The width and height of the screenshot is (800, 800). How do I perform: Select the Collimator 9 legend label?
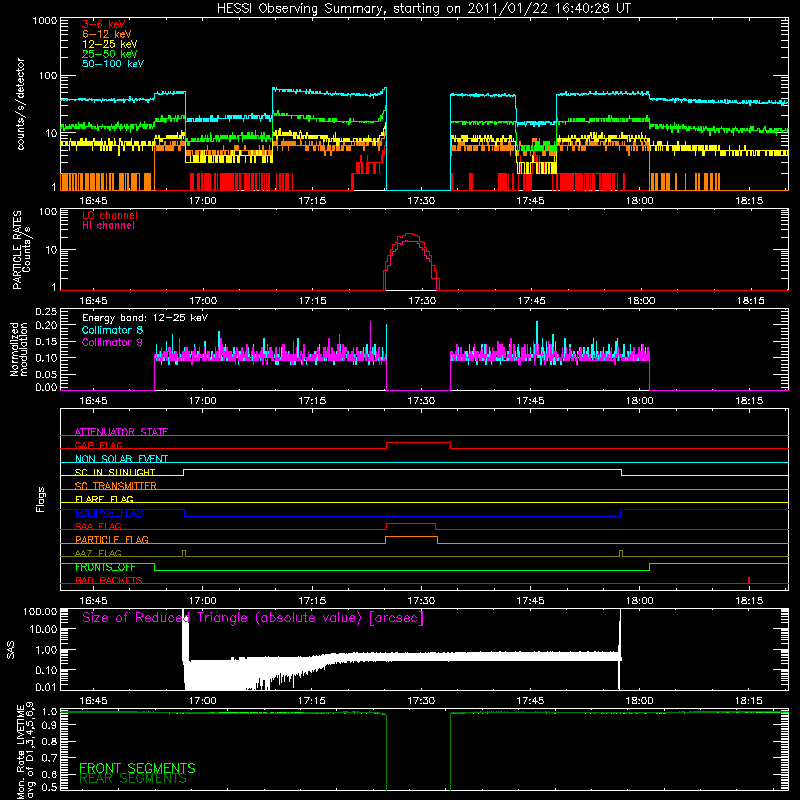point(112,342)
